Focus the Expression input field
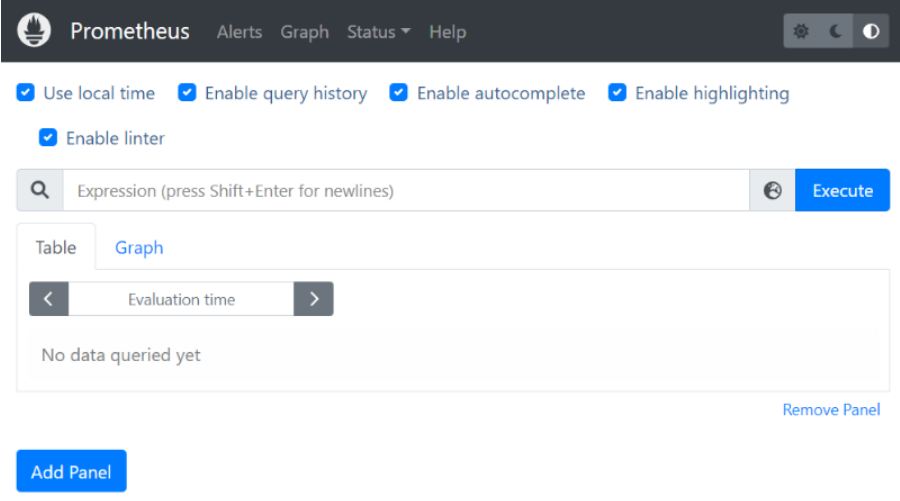Image resolution: width=900 pixels, height=501 pixels. point(406,190)
